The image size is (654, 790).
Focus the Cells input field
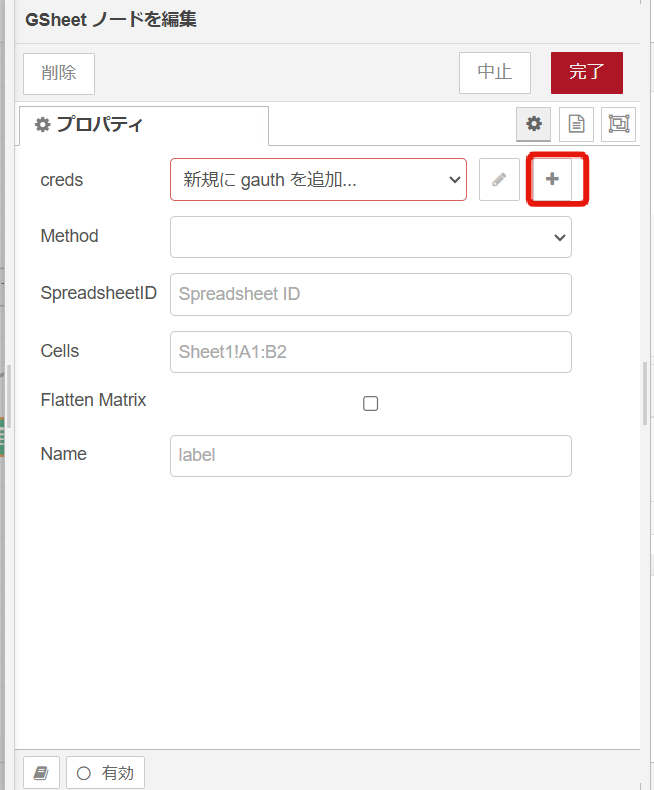pos(371,352)
